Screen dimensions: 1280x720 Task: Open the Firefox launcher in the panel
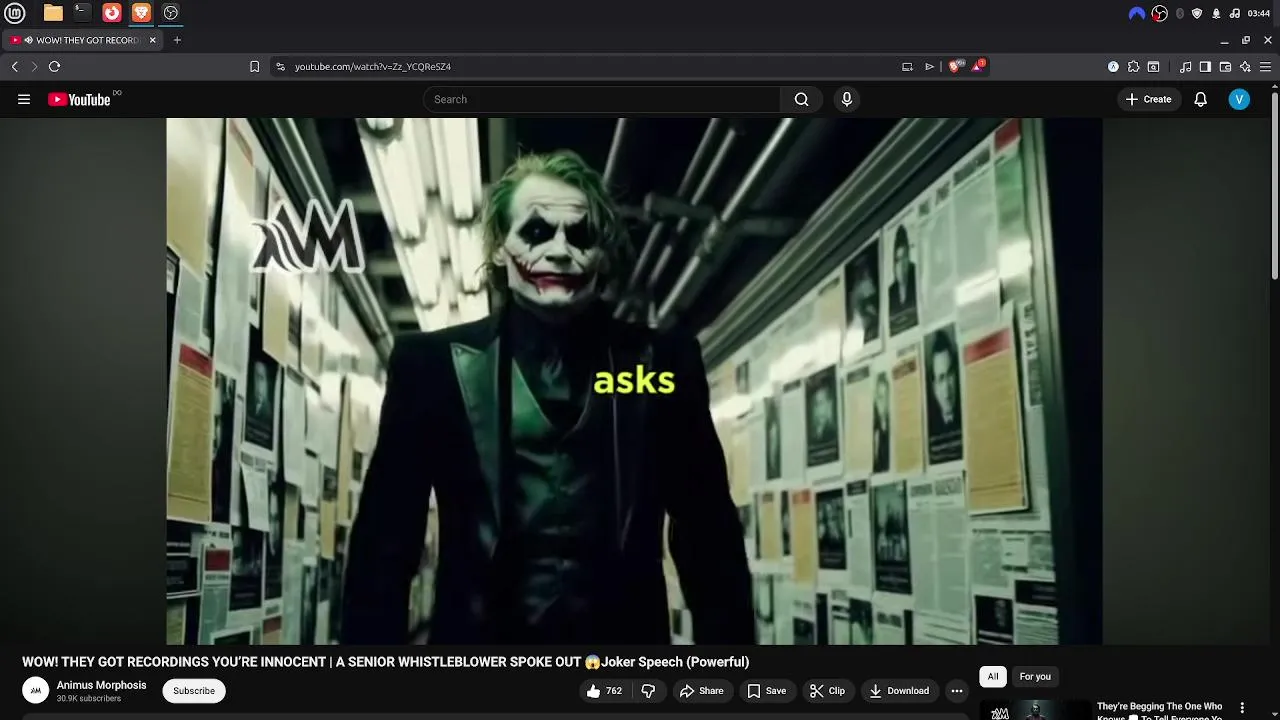[112, 13]
